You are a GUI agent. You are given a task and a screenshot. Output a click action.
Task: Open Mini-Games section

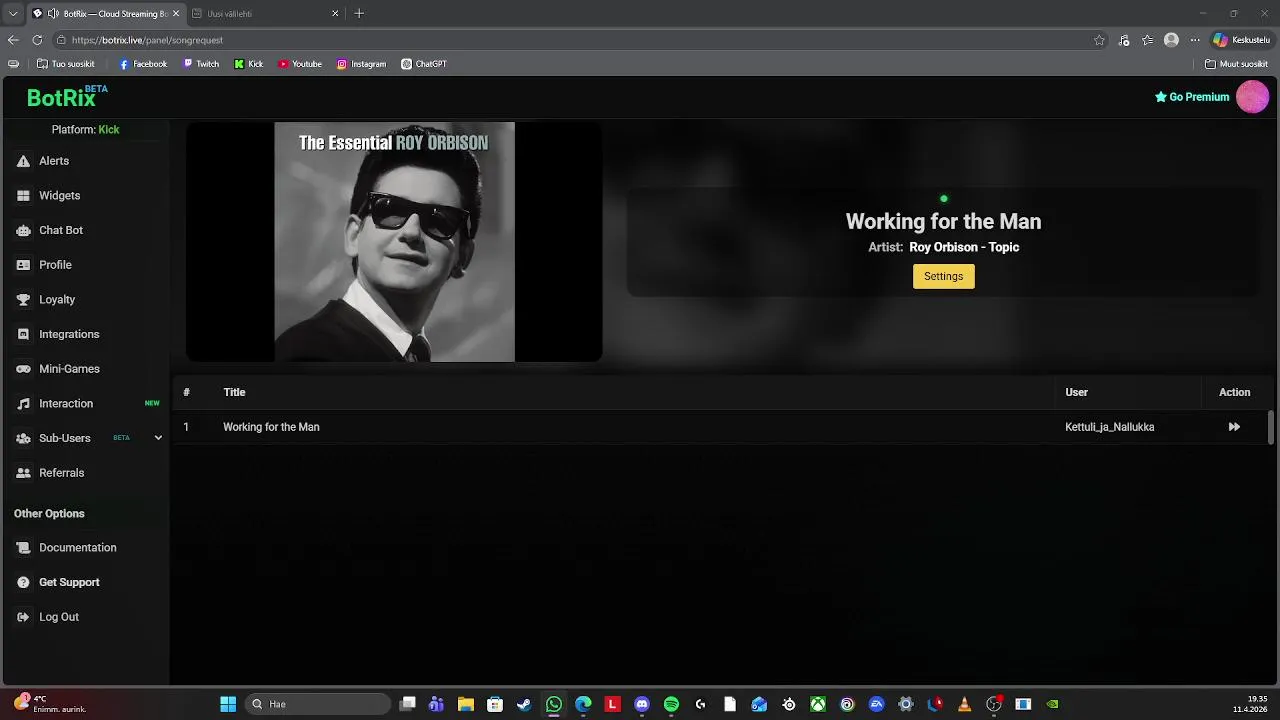69,369
